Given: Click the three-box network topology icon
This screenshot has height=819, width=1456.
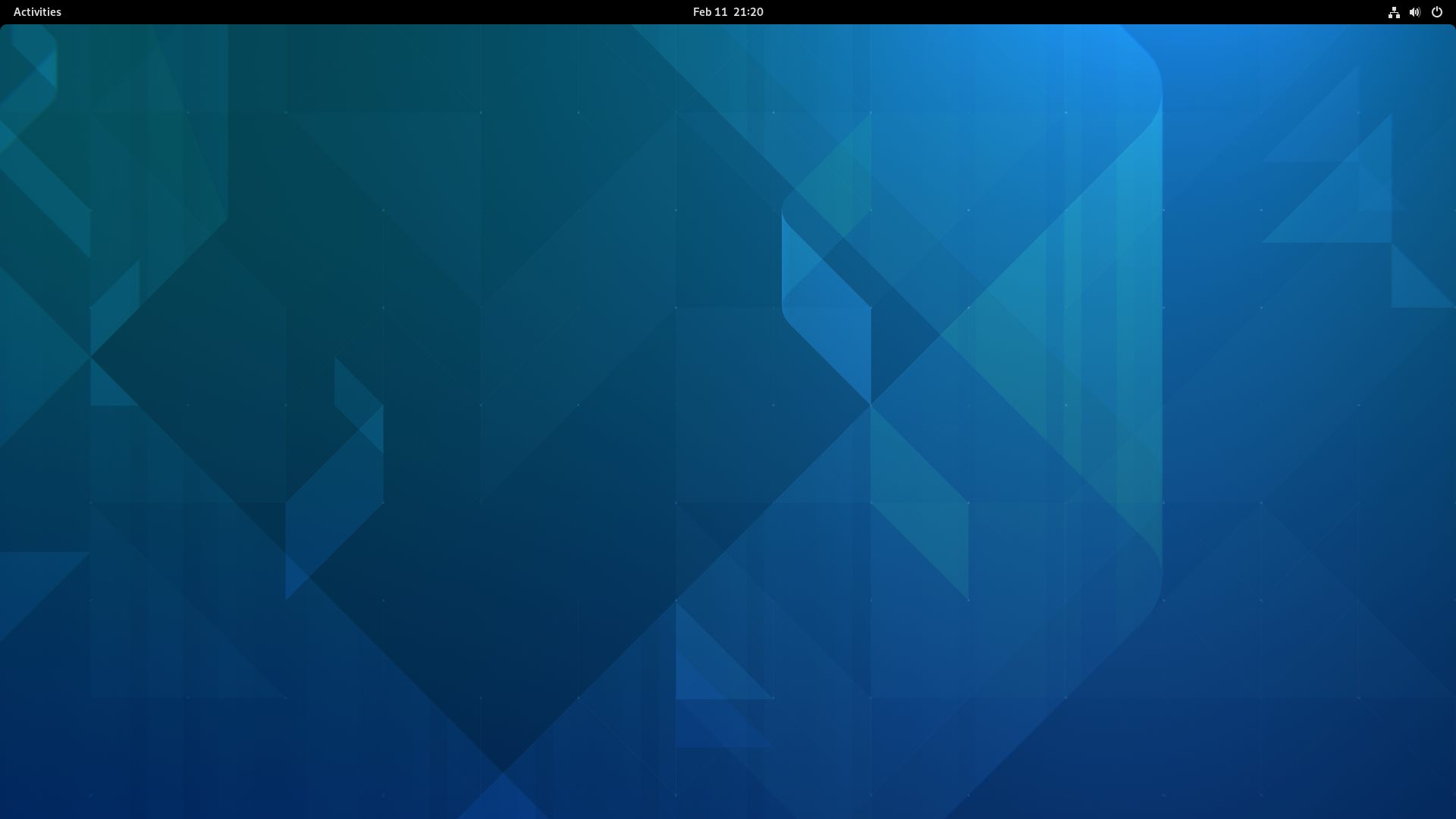Looking at the screenshot, I should 1394,12.
